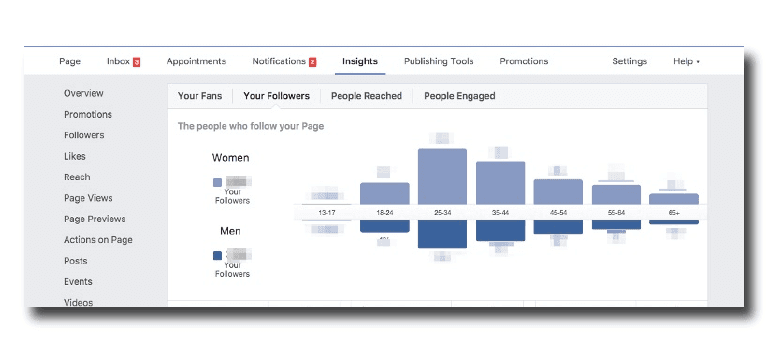
Task: Click the men 35-44 age bar
Action: 500,230
